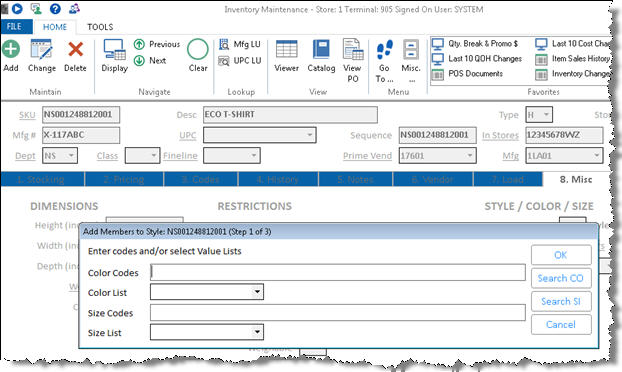The image size is (622, 372).
Task: Open the Catalog book icon
Action: (x=321, y=50)
